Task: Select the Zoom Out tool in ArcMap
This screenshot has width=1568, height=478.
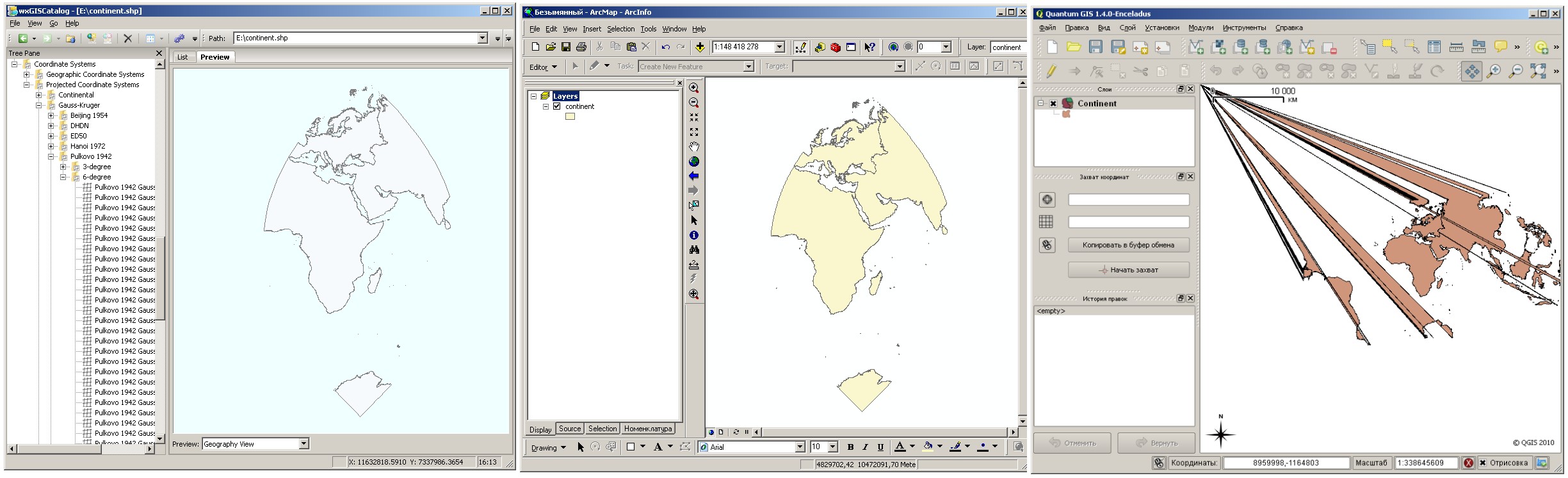Action: pos(694,103)
